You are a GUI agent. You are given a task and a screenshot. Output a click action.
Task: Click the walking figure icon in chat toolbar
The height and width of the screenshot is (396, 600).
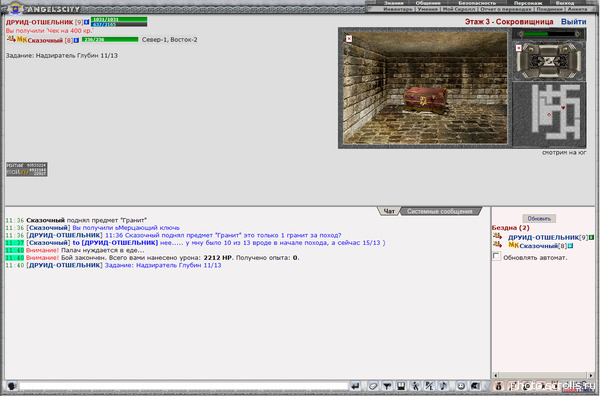click(415, 386)
